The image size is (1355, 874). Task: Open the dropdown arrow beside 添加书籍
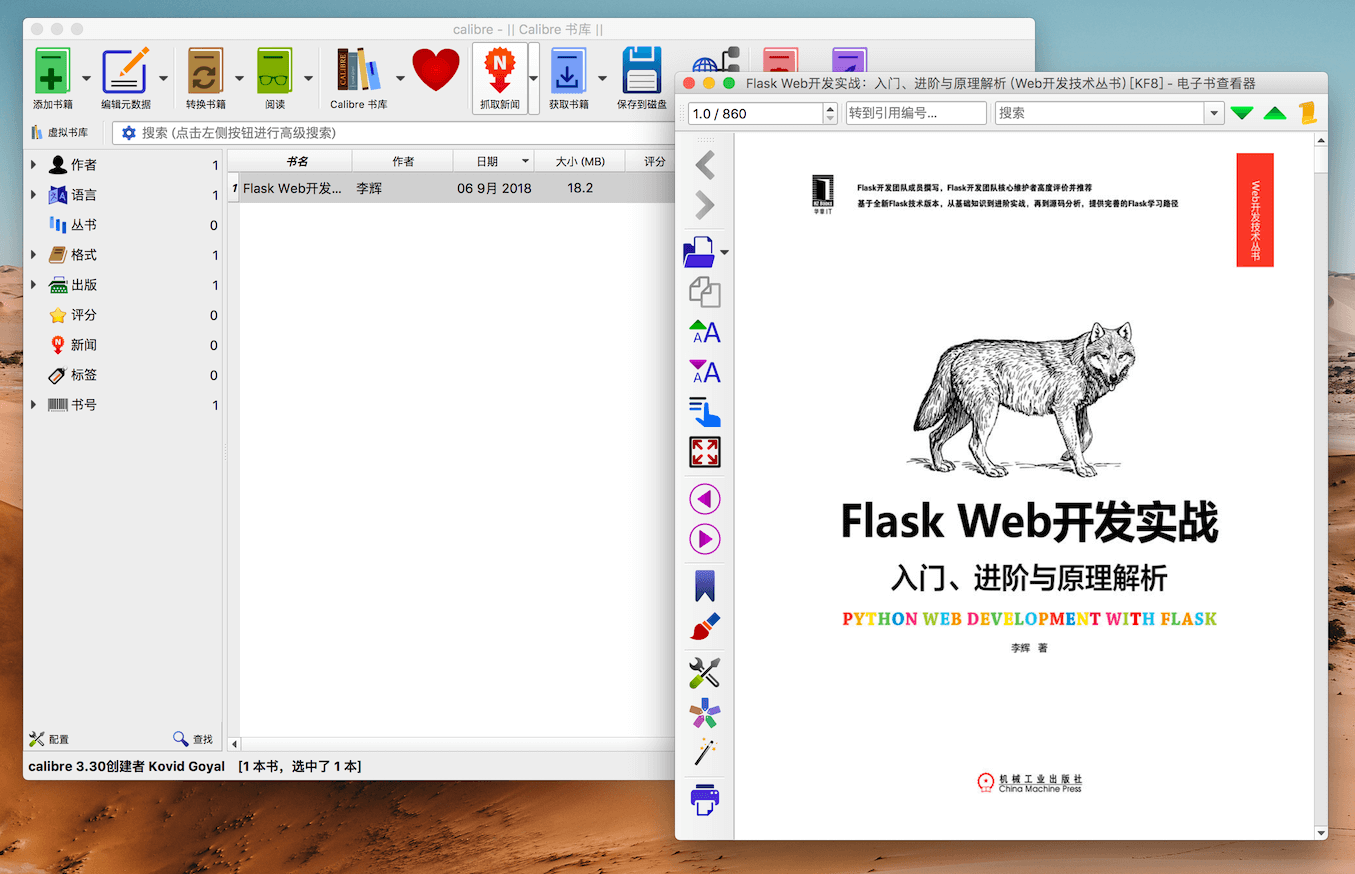click(86, 78)
